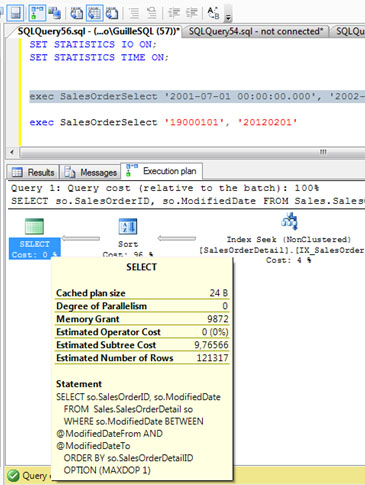
Task: Select Results to Grid output mode
Action: click(94, 13)
